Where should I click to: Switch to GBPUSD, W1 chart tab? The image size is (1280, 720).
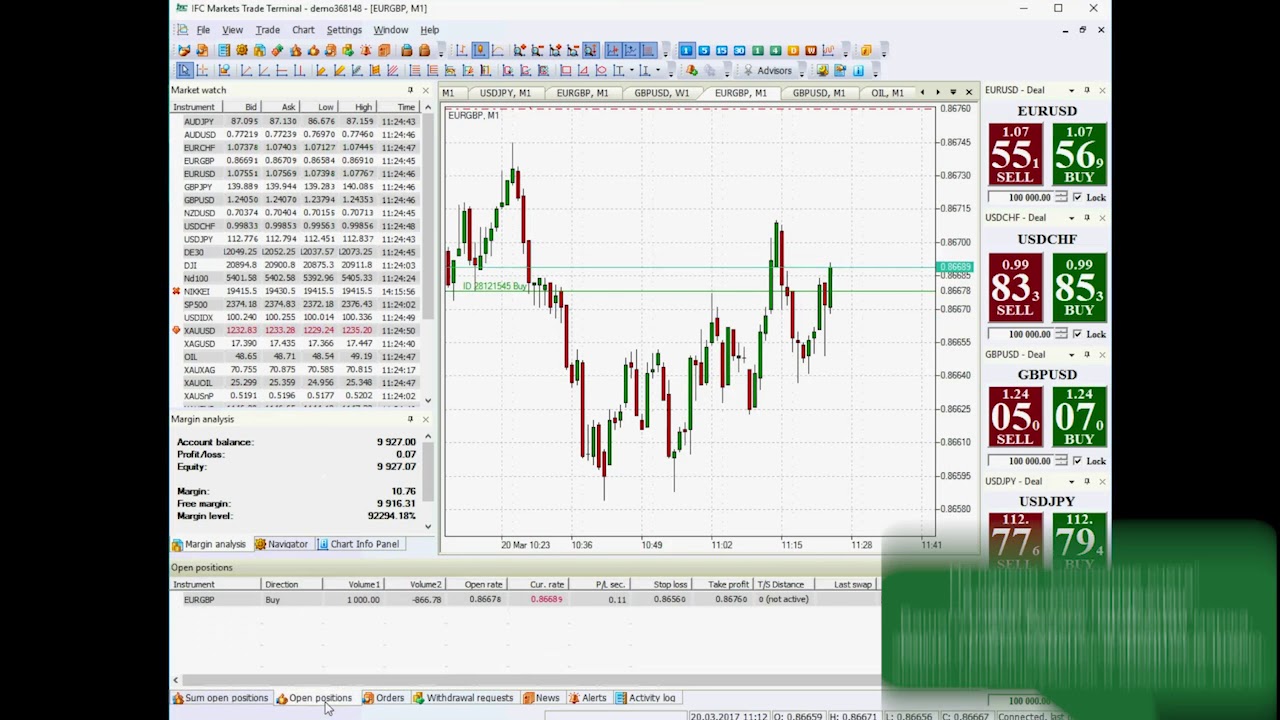pyautogui.click(x=661, y=93)
